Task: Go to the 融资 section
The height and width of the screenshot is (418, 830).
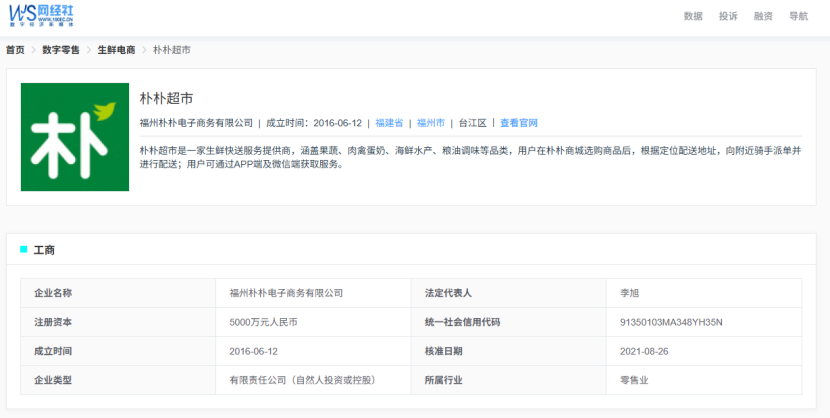Action: coord(763,16)
